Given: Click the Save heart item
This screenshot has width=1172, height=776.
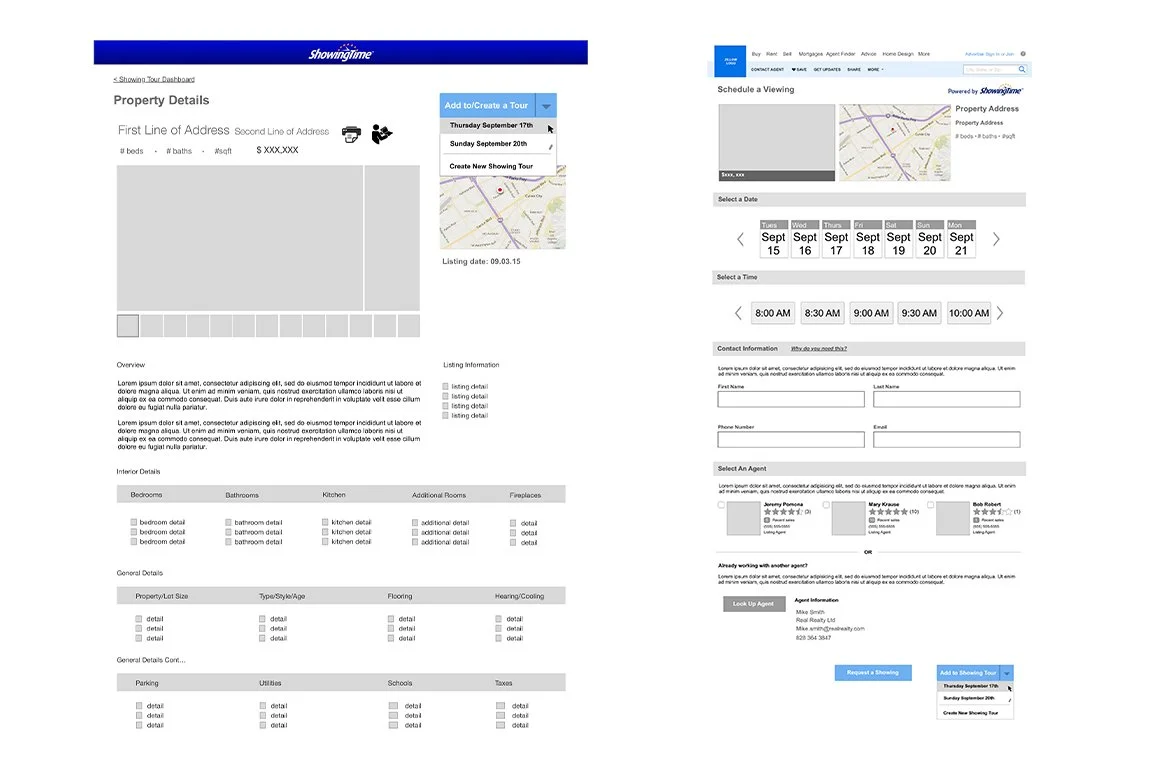Looking at the screenshot, I should pos(799,70).
